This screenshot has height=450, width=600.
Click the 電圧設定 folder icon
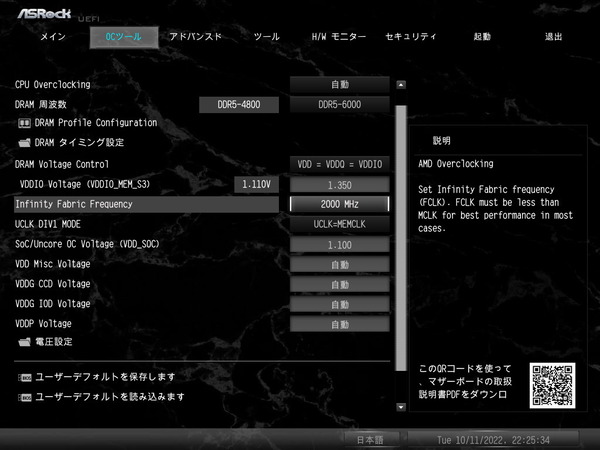pyautogui.click(x=25, y=342)
